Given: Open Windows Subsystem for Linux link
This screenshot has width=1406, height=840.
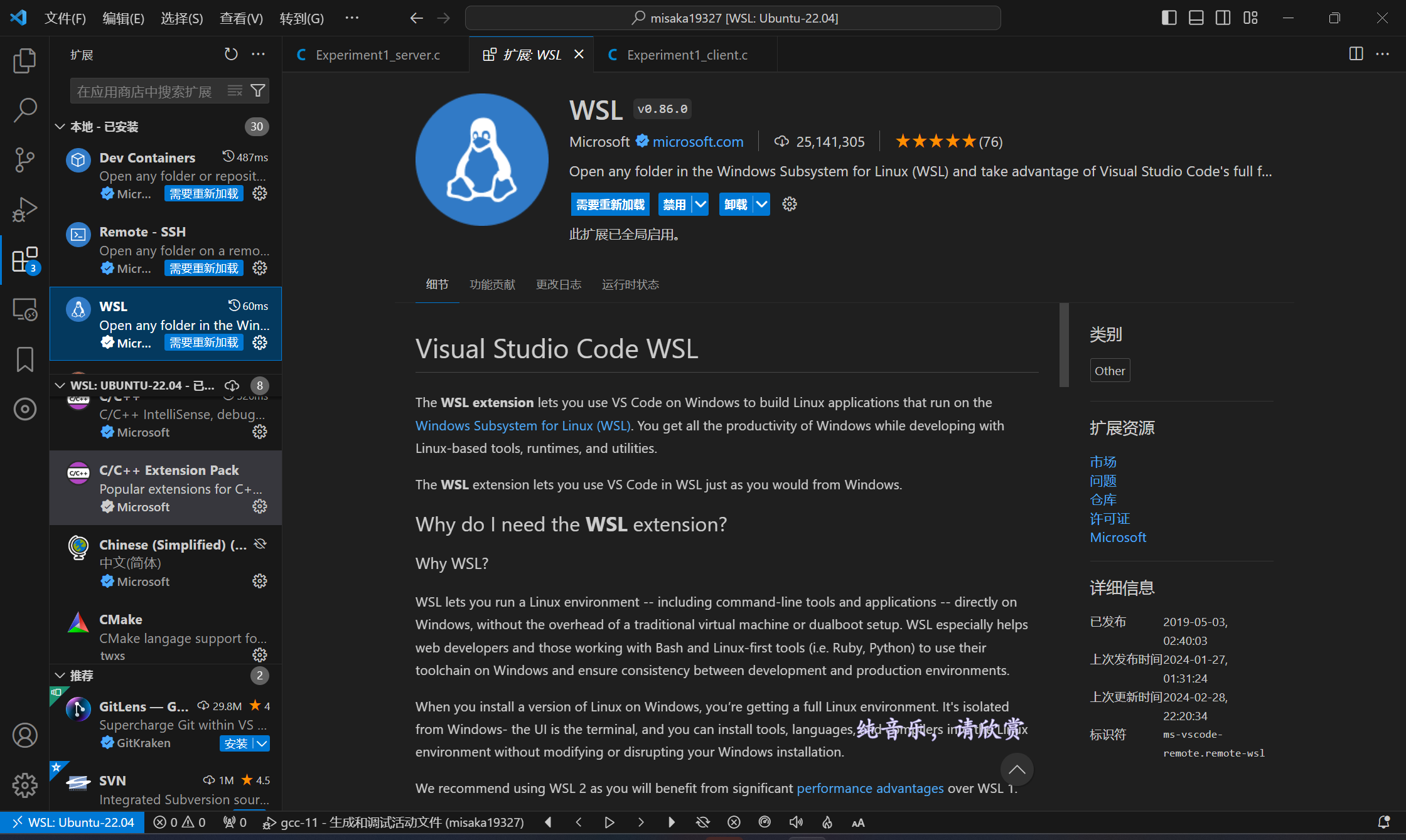Looking at the screenshot, I should point(523,425).
